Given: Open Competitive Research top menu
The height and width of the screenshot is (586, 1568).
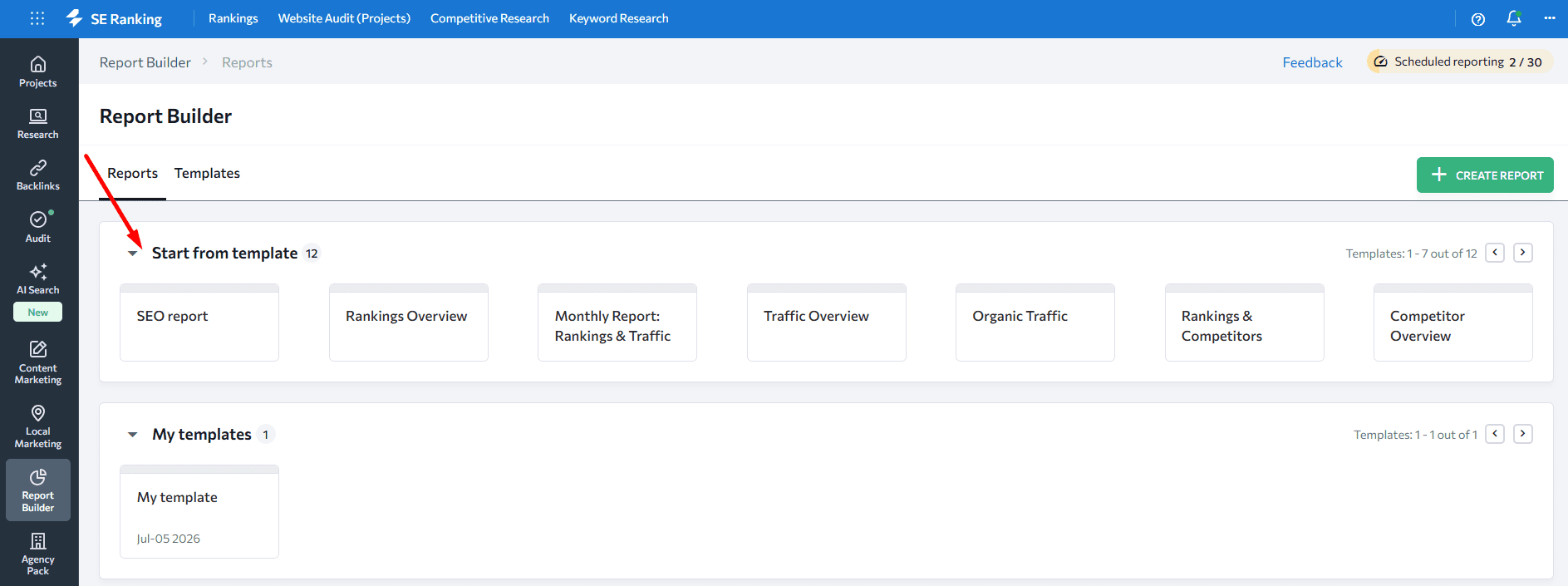Looking at the screenshot, I should [x=489, y=18].
